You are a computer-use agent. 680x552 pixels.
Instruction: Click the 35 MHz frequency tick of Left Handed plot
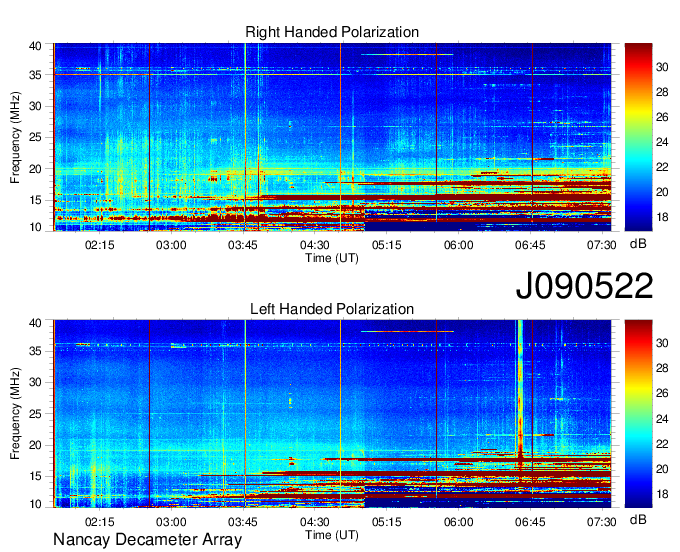tap(35, 351)
